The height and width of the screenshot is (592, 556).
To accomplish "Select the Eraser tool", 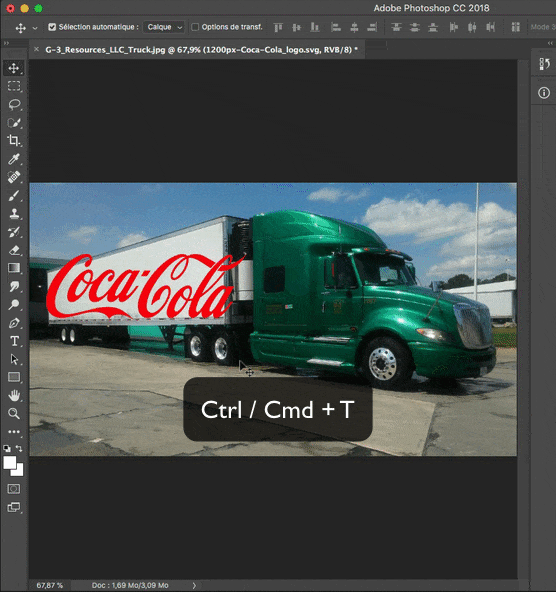I will (14, 250).
